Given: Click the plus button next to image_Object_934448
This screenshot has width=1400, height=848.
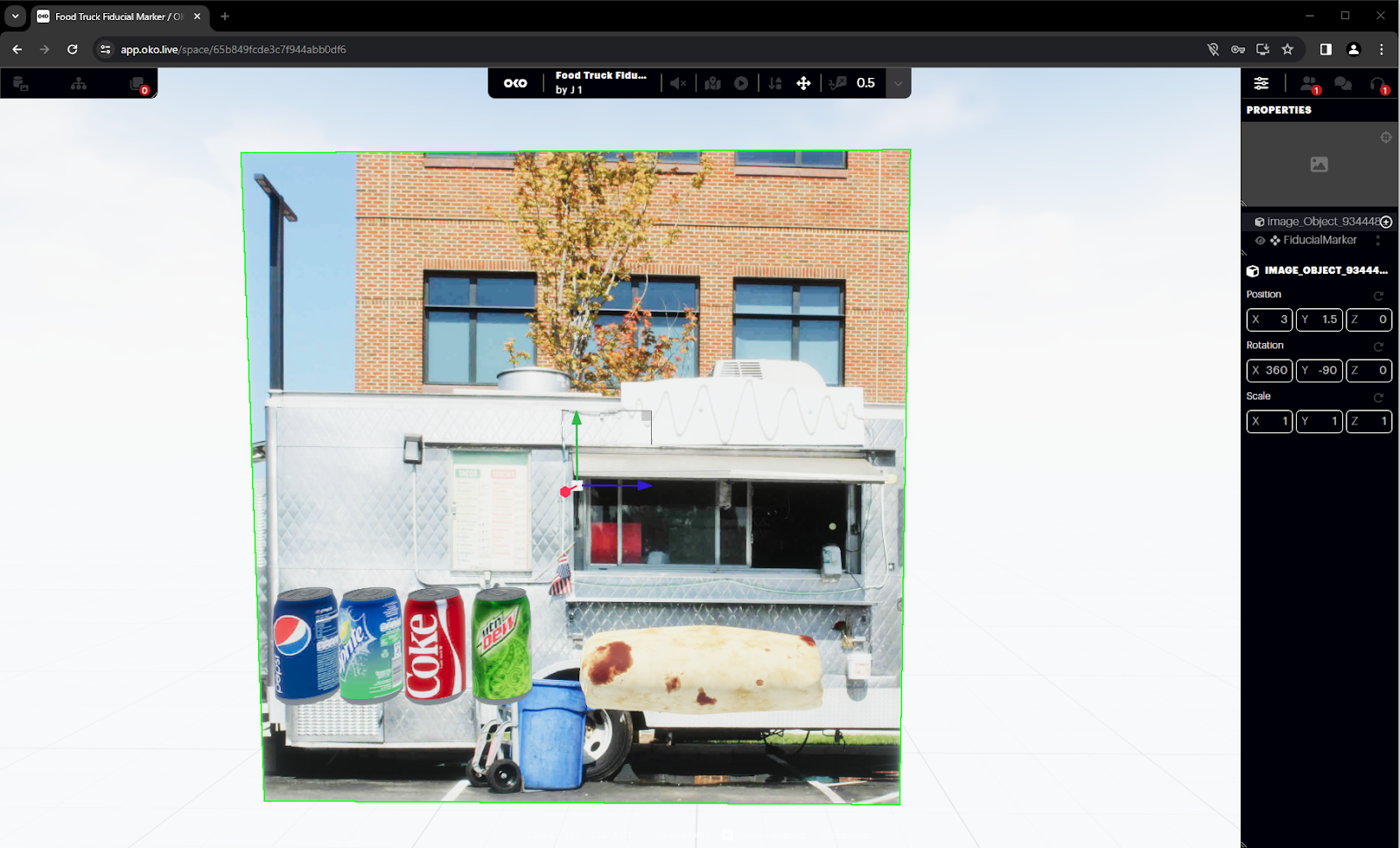Looking at the screenshot, I should point(1385,221).
